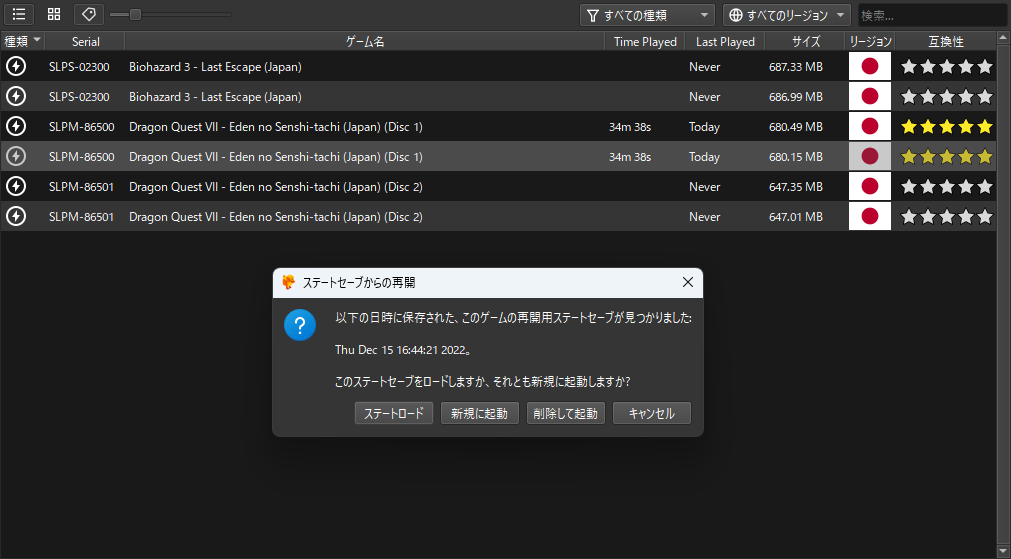Select Dragon Quest VII Disc 2 title, 647.01 MB row
The image size is (1011, 559).
[x=276, y=217]
